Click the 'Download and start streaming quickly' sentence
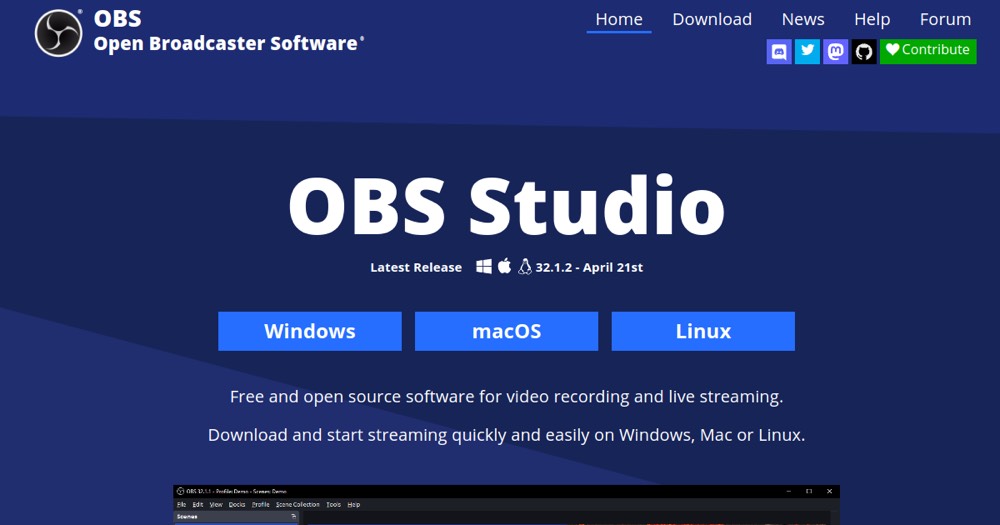This screenshot has width=1000, height=525. [x=506, y=435]
